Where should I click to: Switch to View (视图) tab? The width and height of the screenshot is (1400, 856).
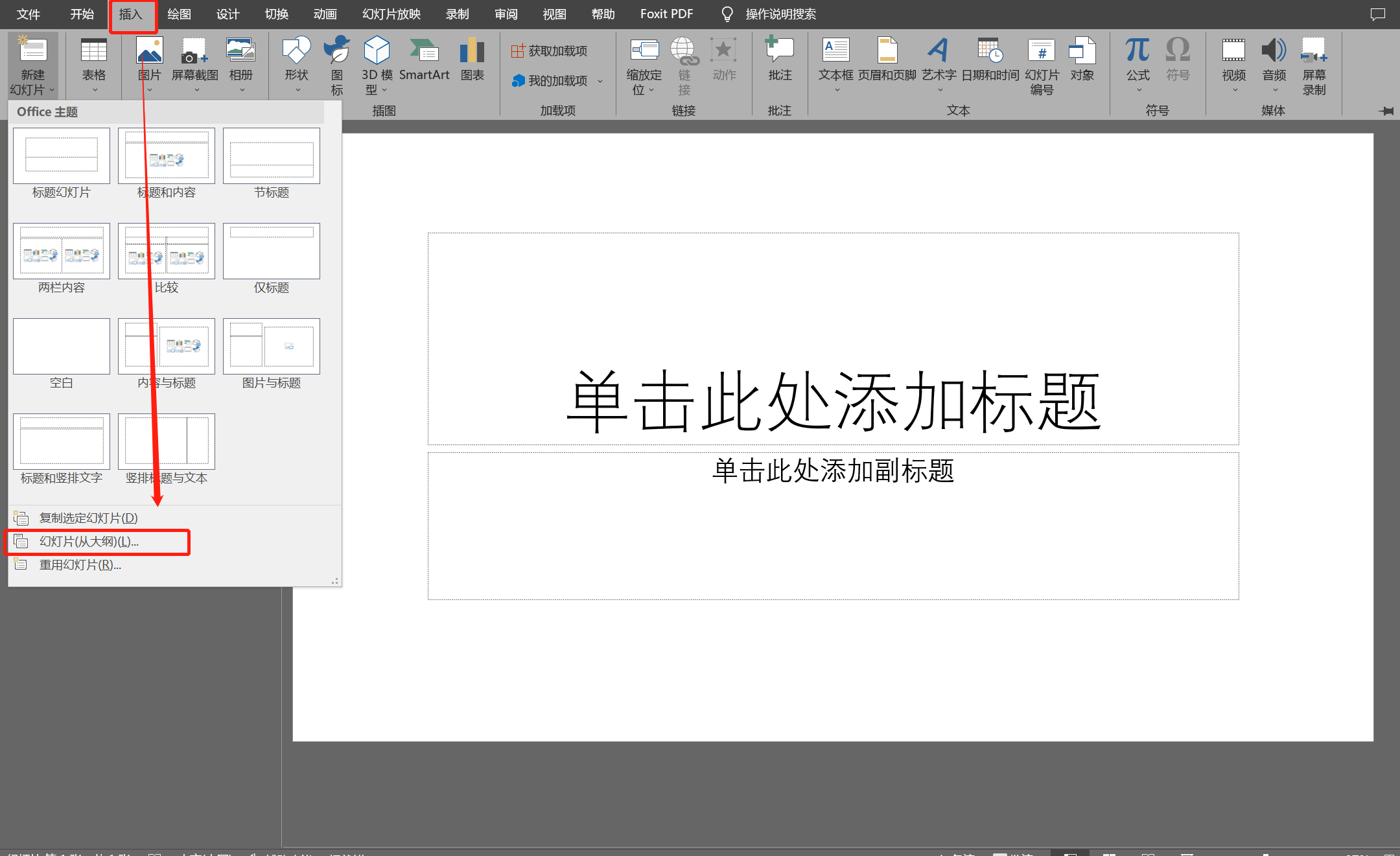coord(555,14)
